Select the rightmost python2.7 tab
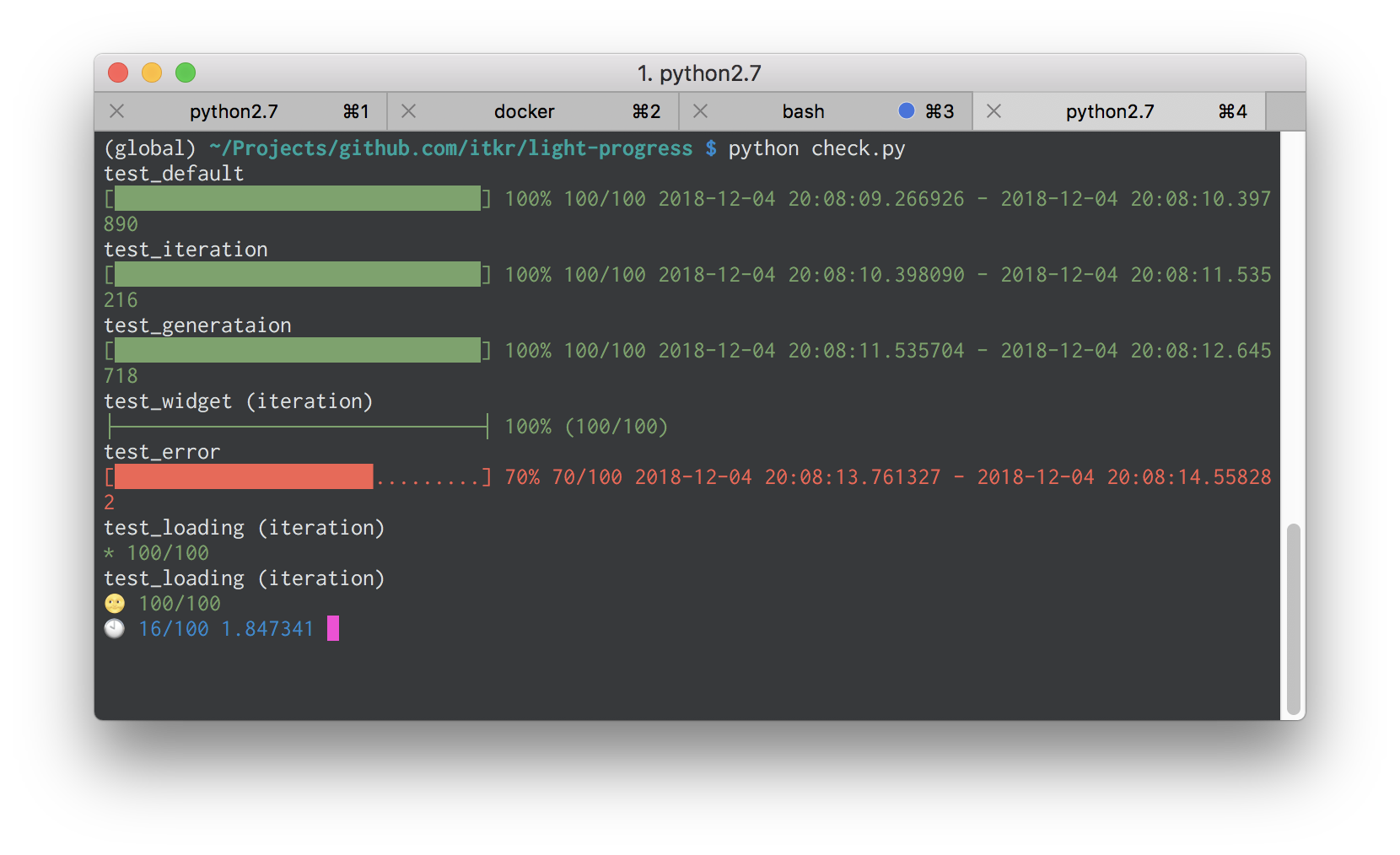This screenshot has width=1400, height=855. pos(1109,110)
